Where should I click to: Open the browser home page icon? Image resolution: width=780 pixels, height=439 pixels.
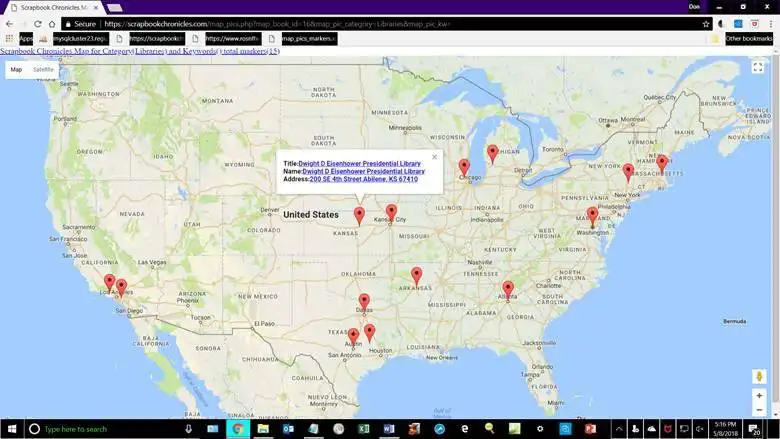(52, 24)
